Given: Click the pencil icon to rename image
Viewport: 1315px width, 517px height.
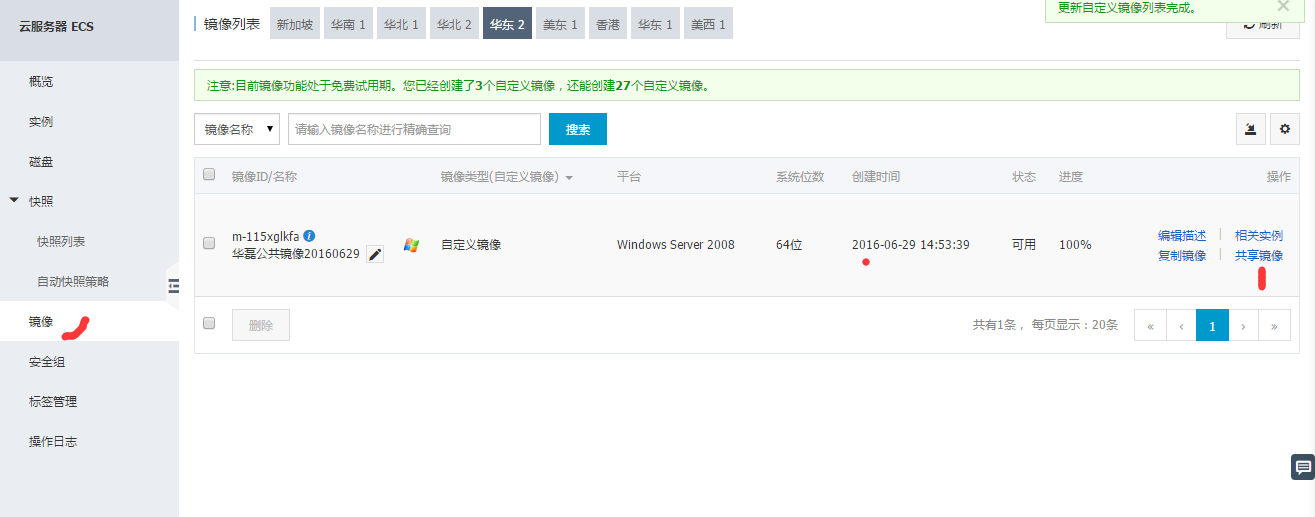Looking at the screenshot, I should (x=375, y=254).
